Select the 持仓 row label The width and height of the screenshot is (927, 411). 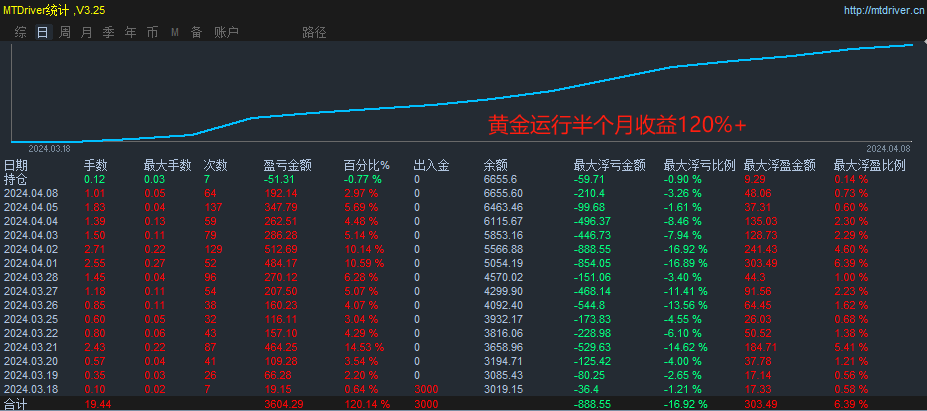tap(16, 179)
